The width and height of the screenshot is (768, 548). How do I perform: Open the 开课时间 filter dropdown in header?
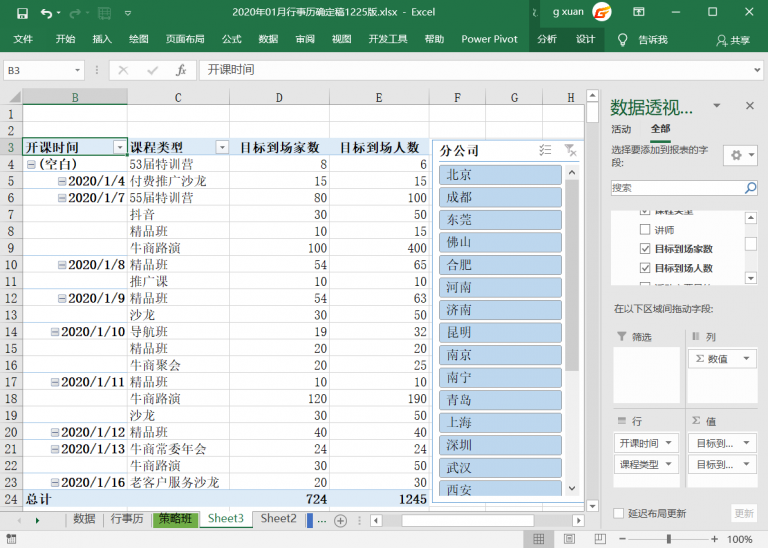(x=120, y=147)
